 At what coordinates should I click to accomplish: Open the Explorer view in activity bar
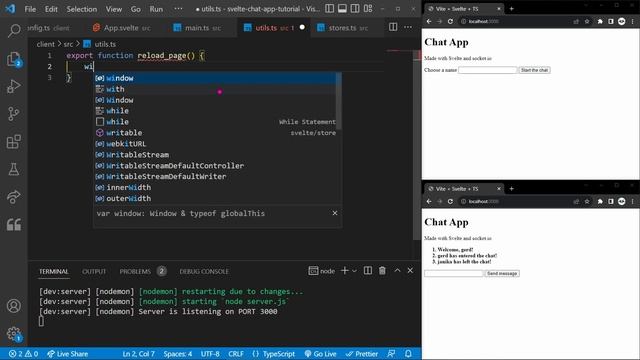click(14, 59)
